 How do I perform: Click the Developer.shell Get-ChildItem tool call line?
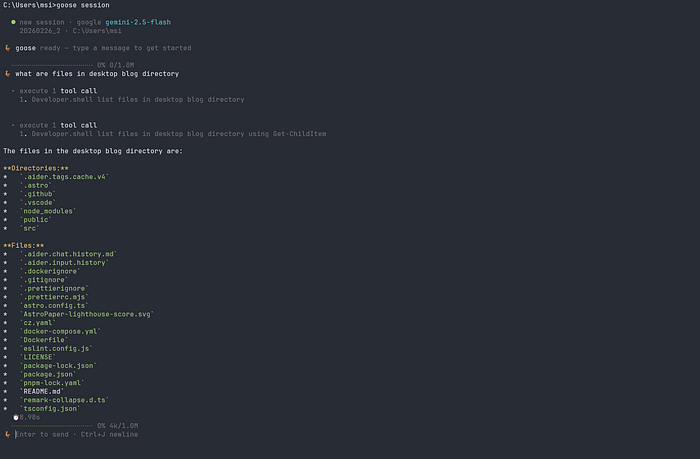coord(173,134)
